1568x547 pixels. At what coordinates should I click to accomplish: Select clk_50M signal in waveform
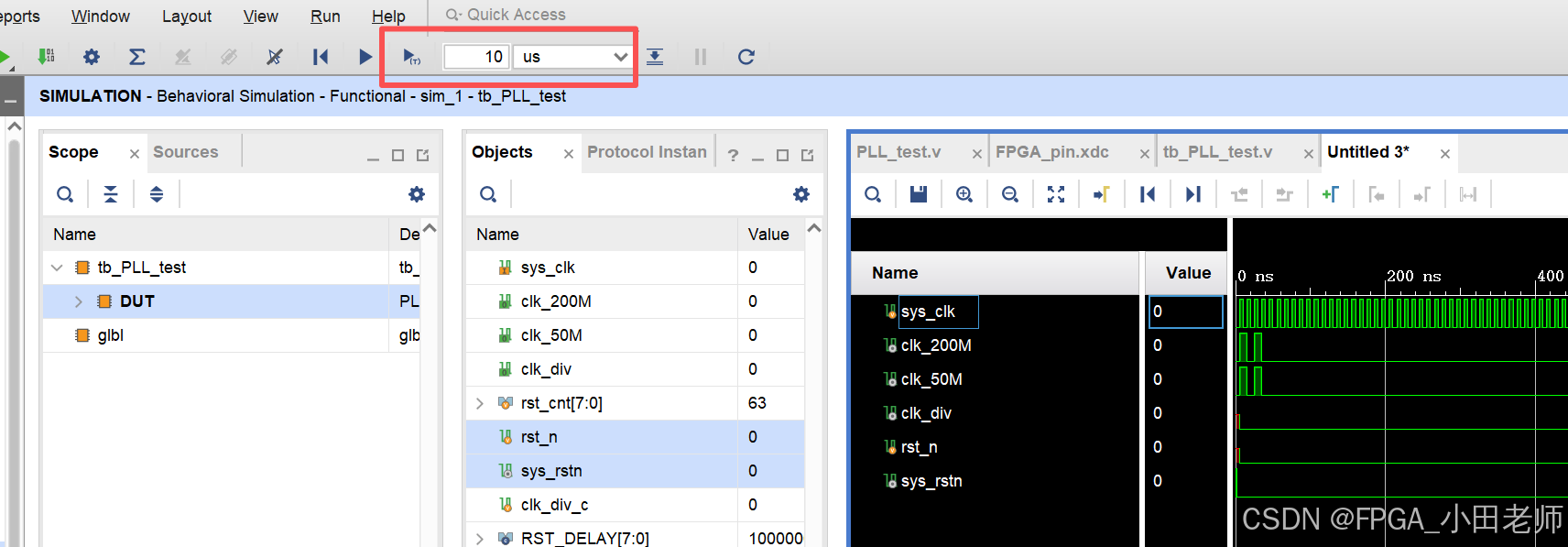[931, 379]
